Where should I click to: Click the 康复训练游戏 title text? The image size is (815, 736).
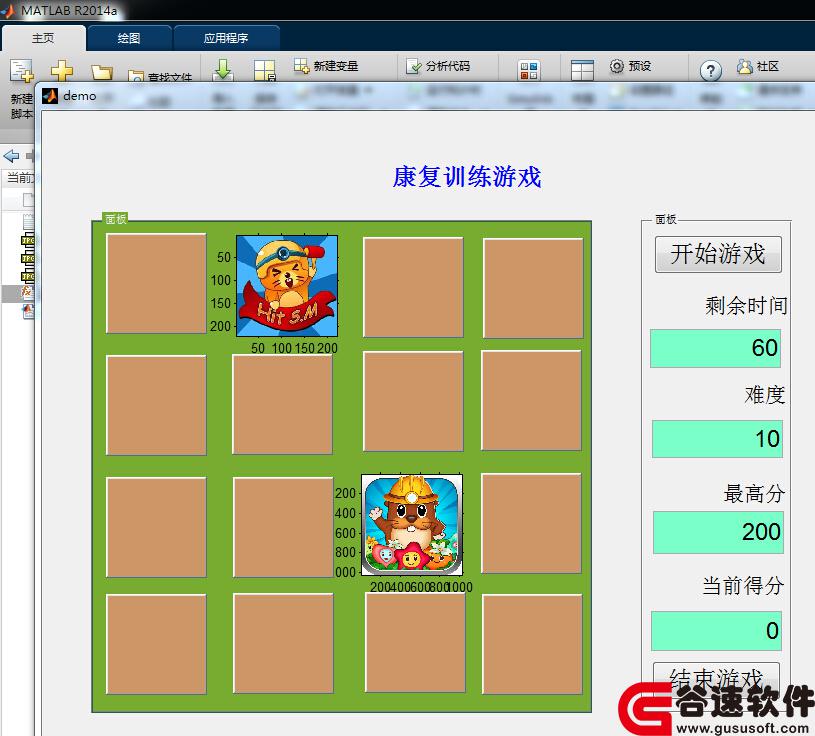(x=467, y=177)
